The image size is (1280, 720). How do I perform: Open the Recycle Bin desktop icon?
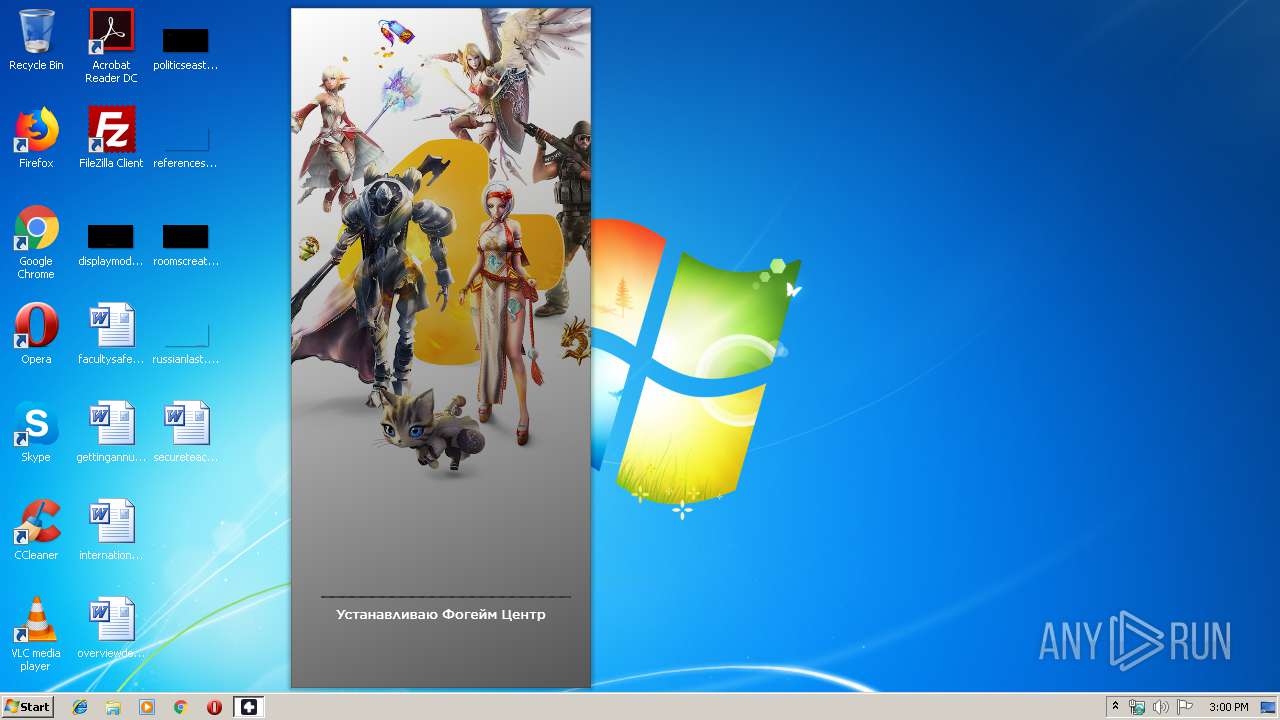pyautogui.click(x=36, y=40)
